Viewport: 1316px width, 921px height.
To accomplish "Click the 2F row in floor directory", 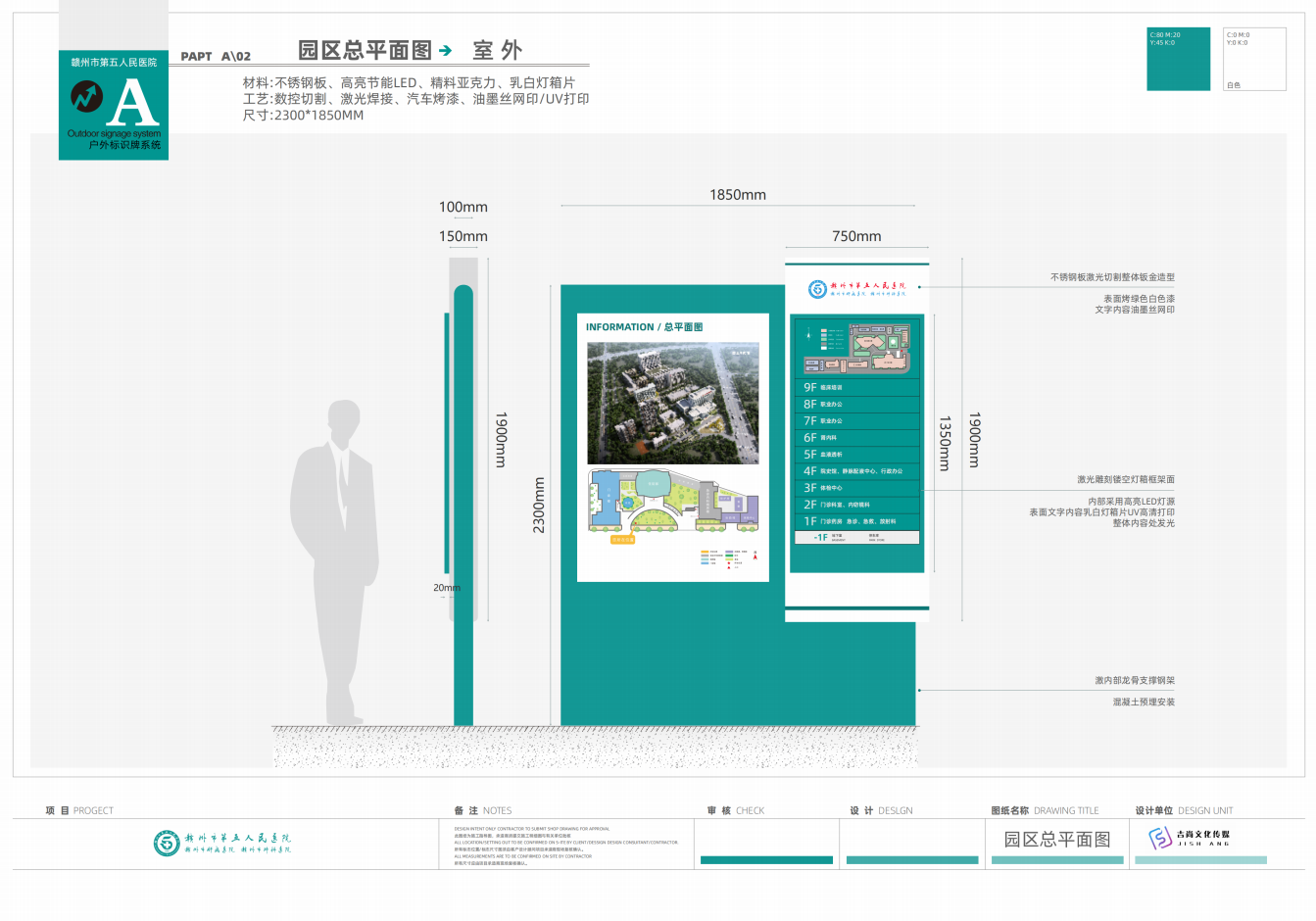I will 857,505.
